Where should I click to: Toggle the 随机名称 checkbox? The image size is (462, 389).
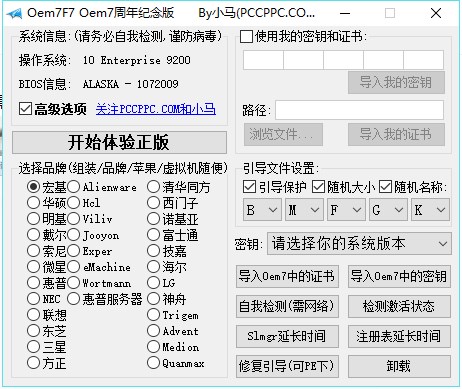pyautogui.click(x=385, y=187)
